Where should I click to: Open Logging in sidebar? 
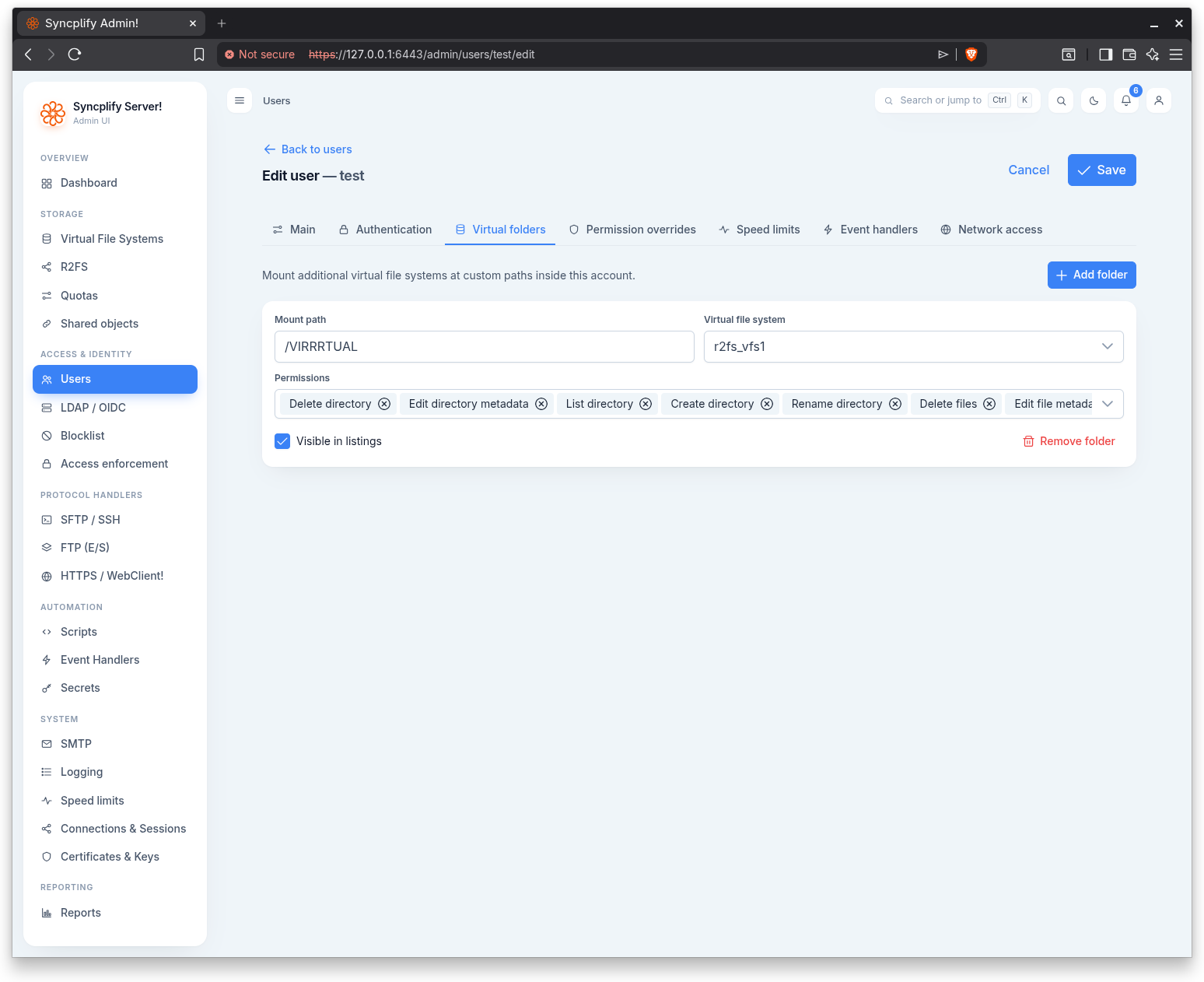point(115,772)
